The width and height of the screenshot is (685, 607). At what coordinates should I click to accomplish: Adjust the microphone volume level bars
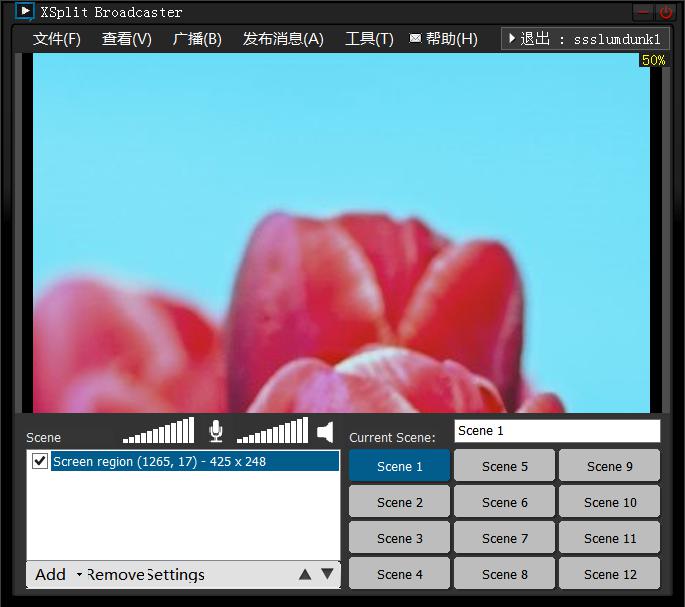click(159, 430)
